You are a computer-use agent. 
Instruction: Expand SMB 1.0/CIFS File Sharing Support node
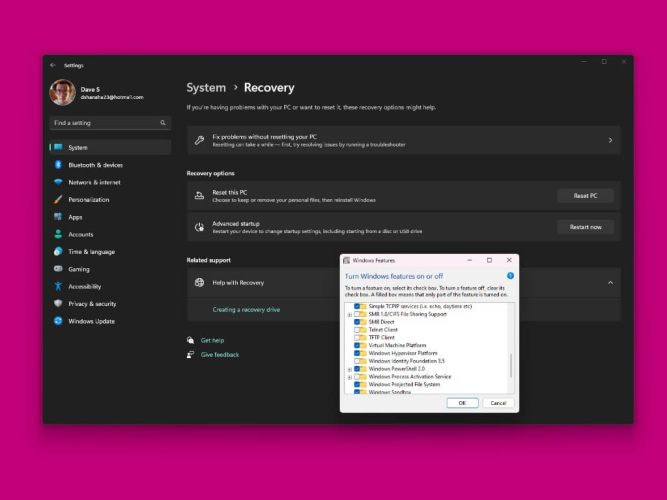350,315
